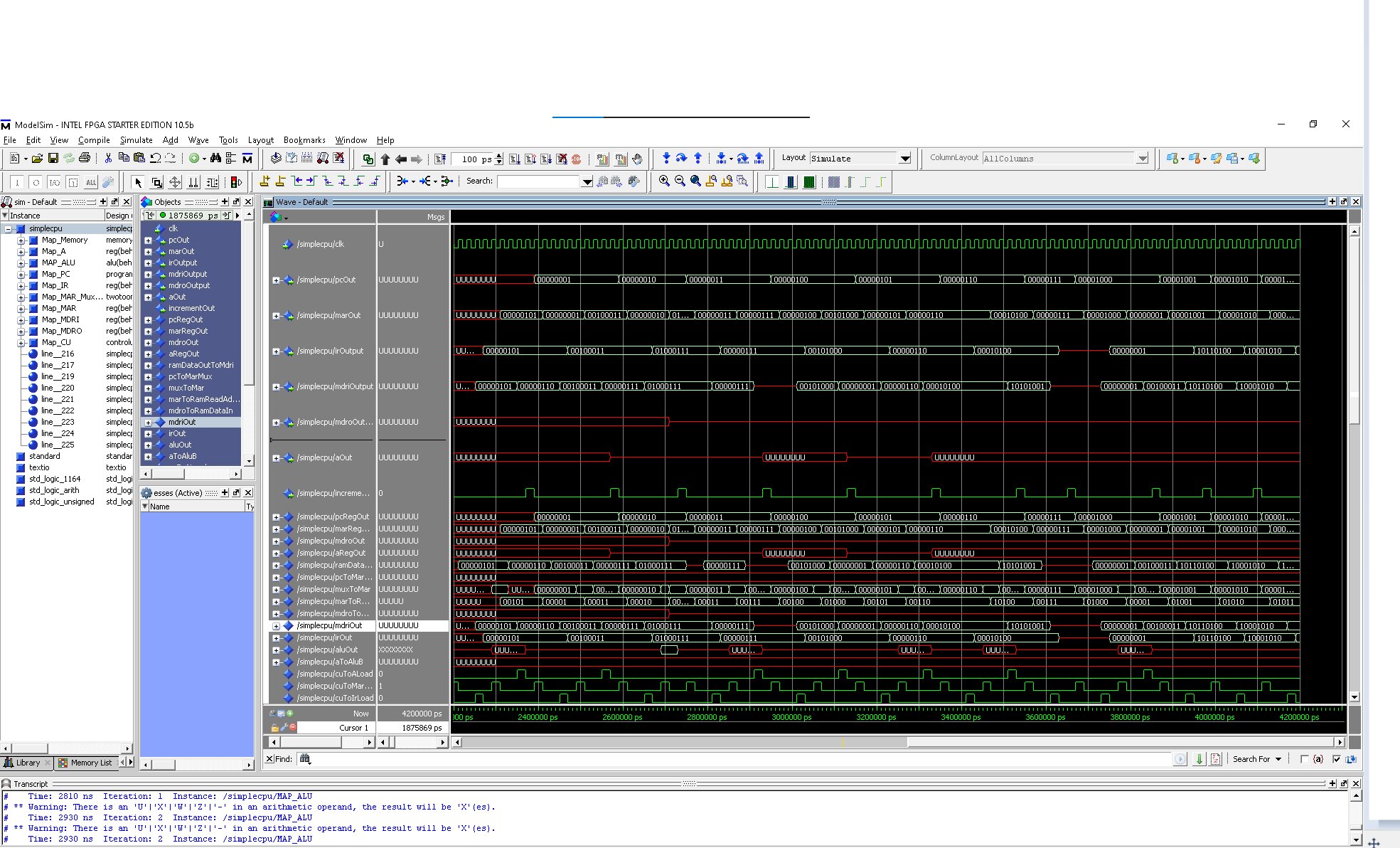Expand /simplecpu/pcOut signal in Wave
Viewport: 1400px width, 848px height.
pos(276,280)
